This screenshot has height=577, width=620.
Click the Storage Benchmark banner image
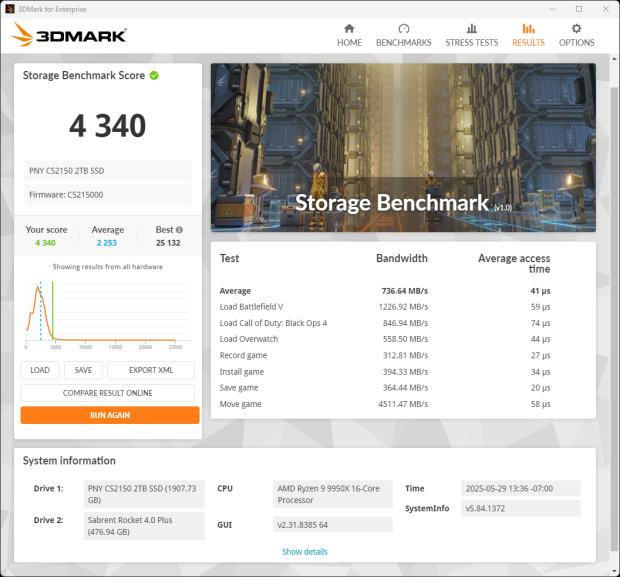click(402, 148)
